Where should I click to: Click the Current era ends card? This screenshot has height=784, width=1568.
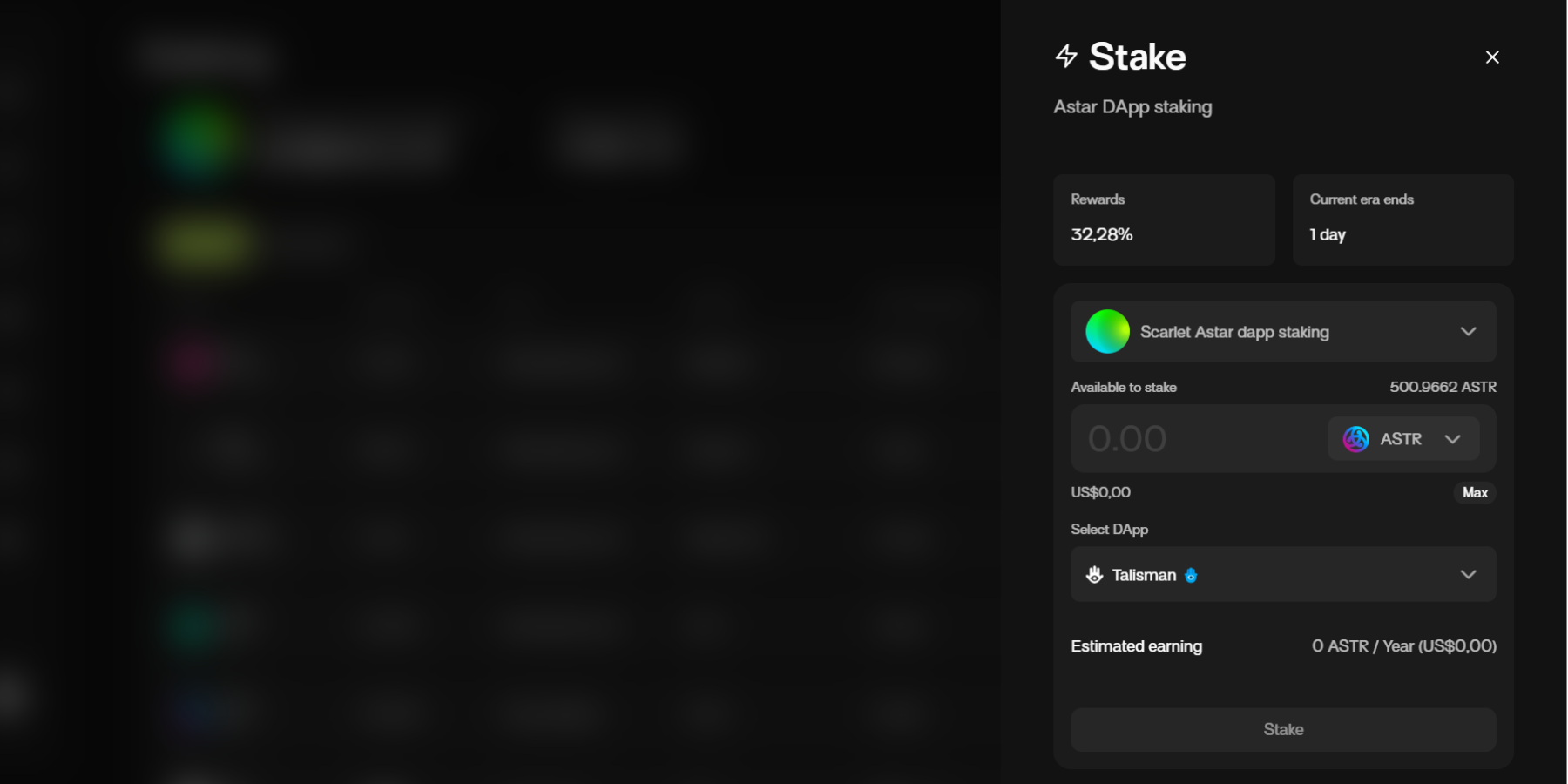1402,220
